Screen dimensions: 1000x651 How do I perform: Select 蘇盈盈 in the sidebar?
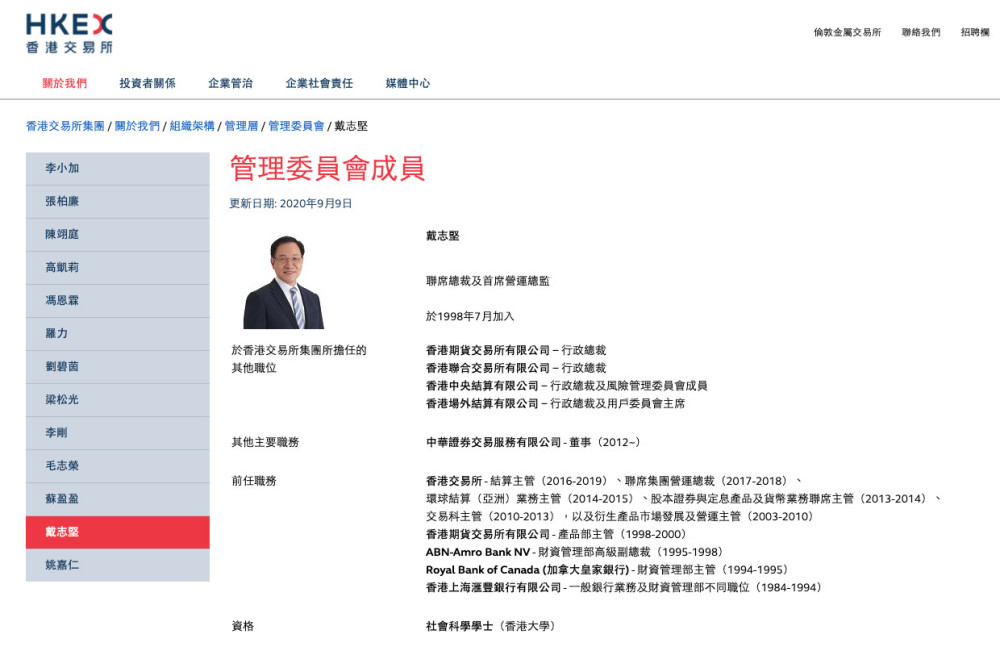[117, 499]
